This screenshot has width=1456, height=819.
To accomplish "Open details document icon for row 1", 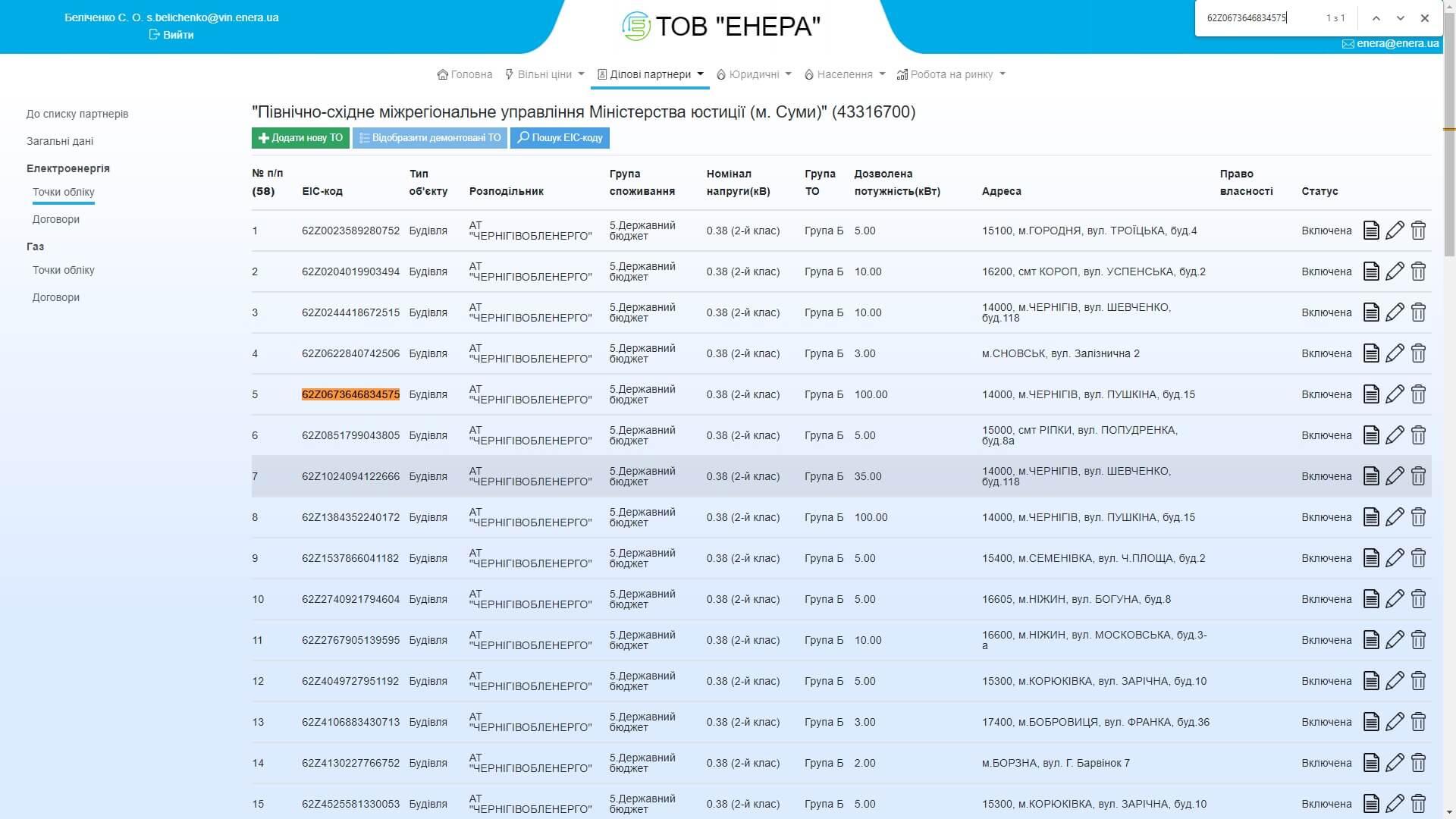I will pos(1370,231).
